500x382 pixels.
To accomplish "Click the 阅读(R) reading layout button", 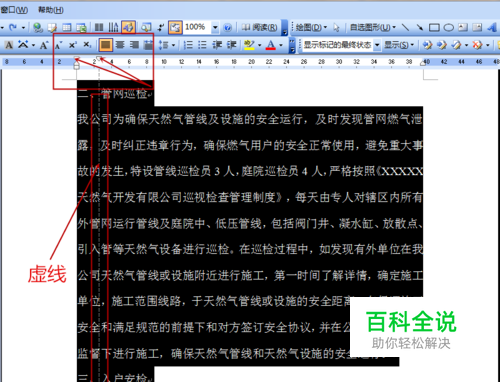I will [x=259, y=27].
